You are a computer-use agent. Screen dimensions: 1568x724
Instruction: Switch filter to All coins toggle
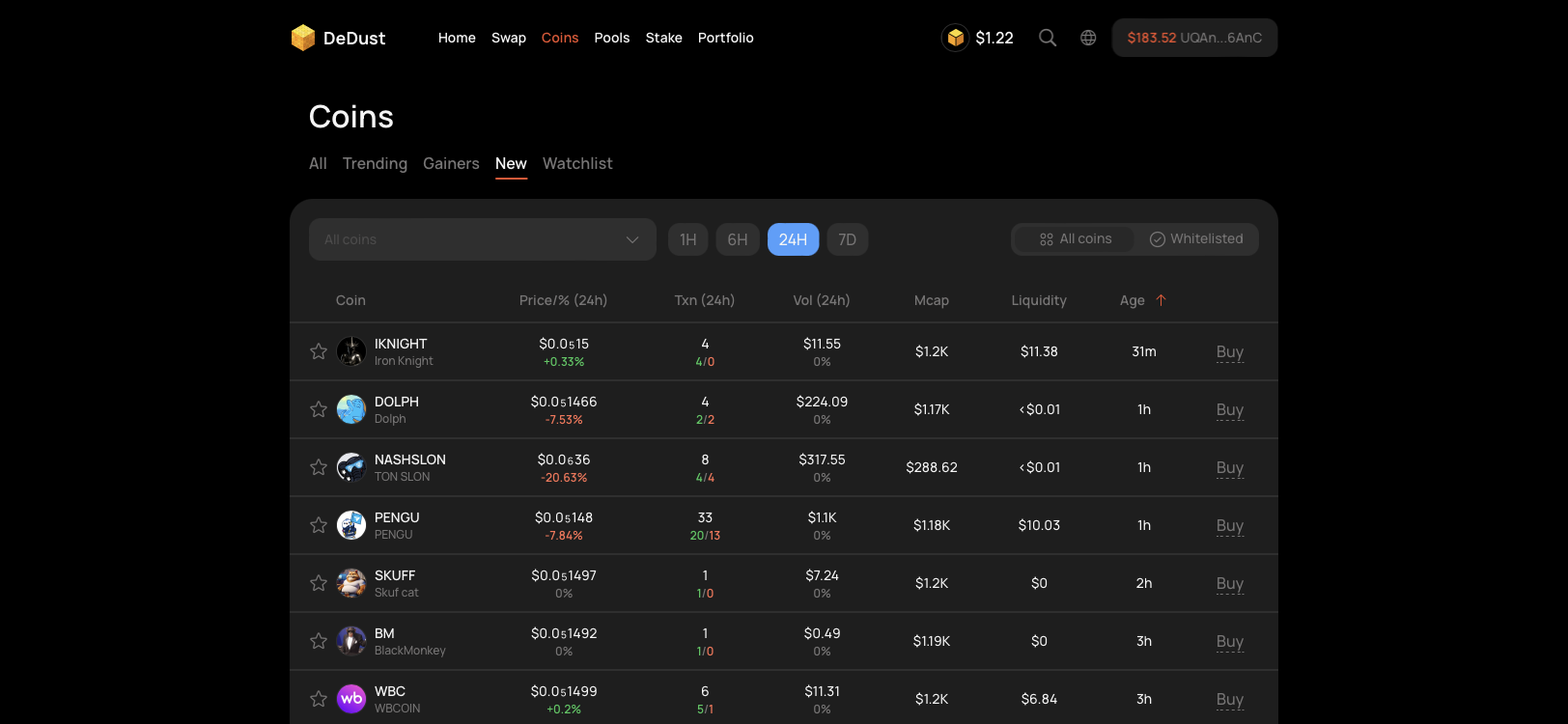click(1076, 239)
